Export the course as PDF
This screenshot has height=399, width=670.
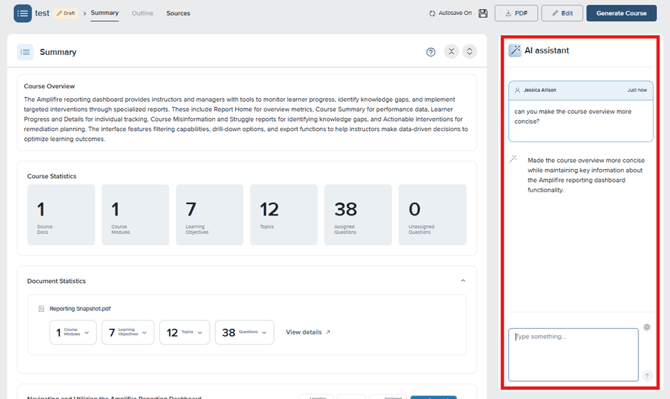(516, 13)
